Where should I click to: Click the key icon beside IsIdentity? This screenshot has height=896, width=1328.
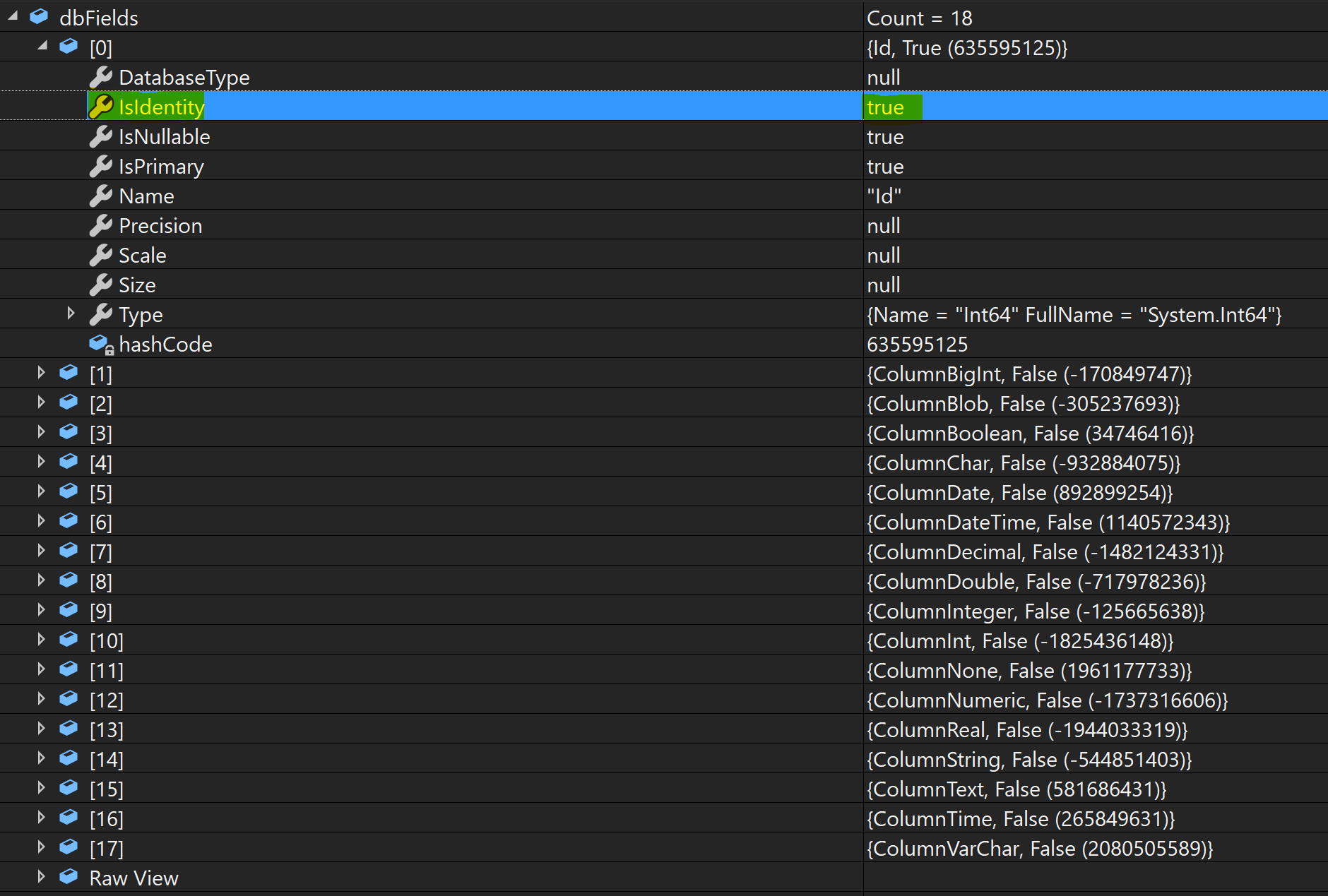pos(100,107)
